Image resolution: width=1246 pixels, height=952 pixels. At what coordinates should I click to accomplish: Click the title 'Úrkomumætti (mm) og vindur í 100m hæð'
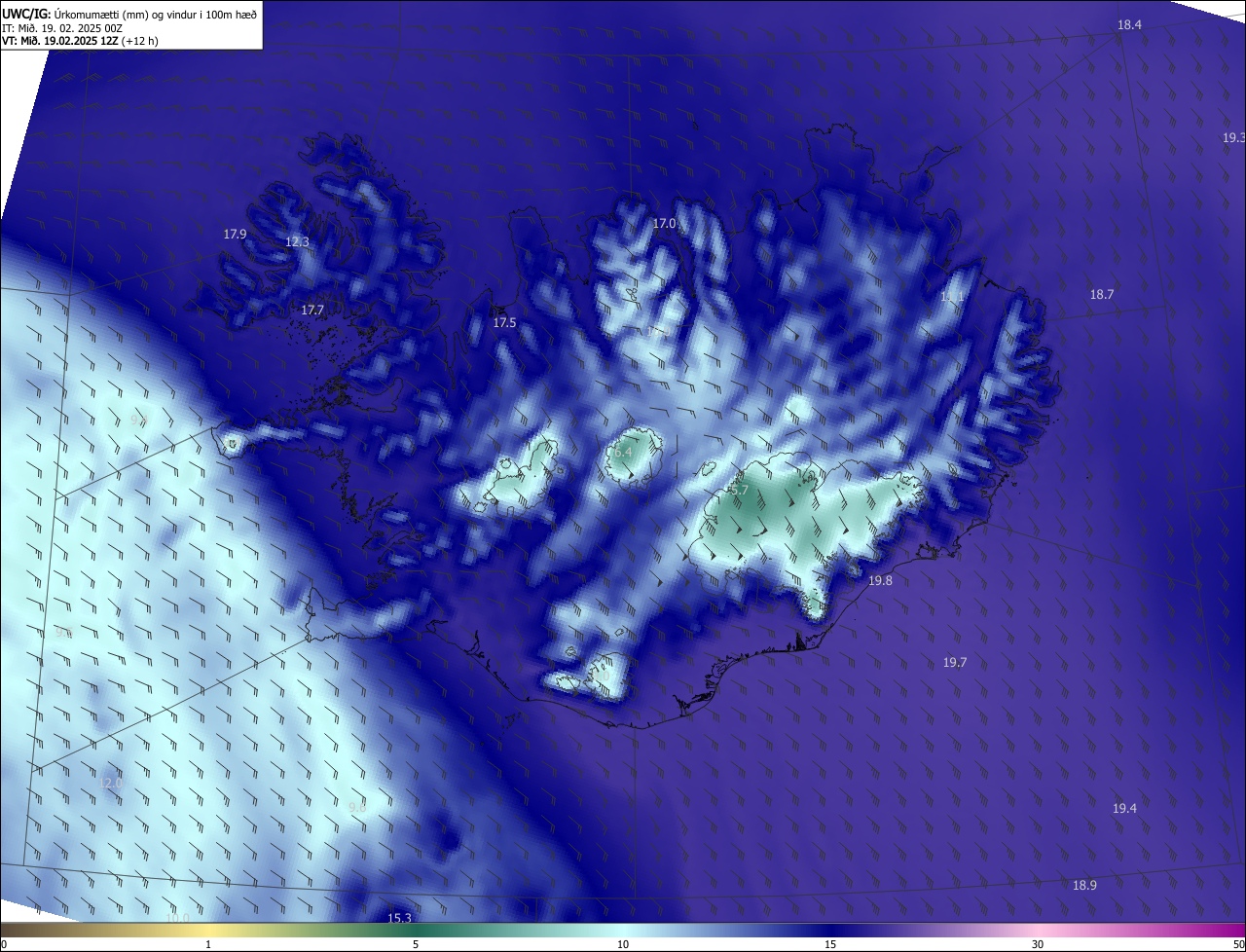click(x=157, y=14)
